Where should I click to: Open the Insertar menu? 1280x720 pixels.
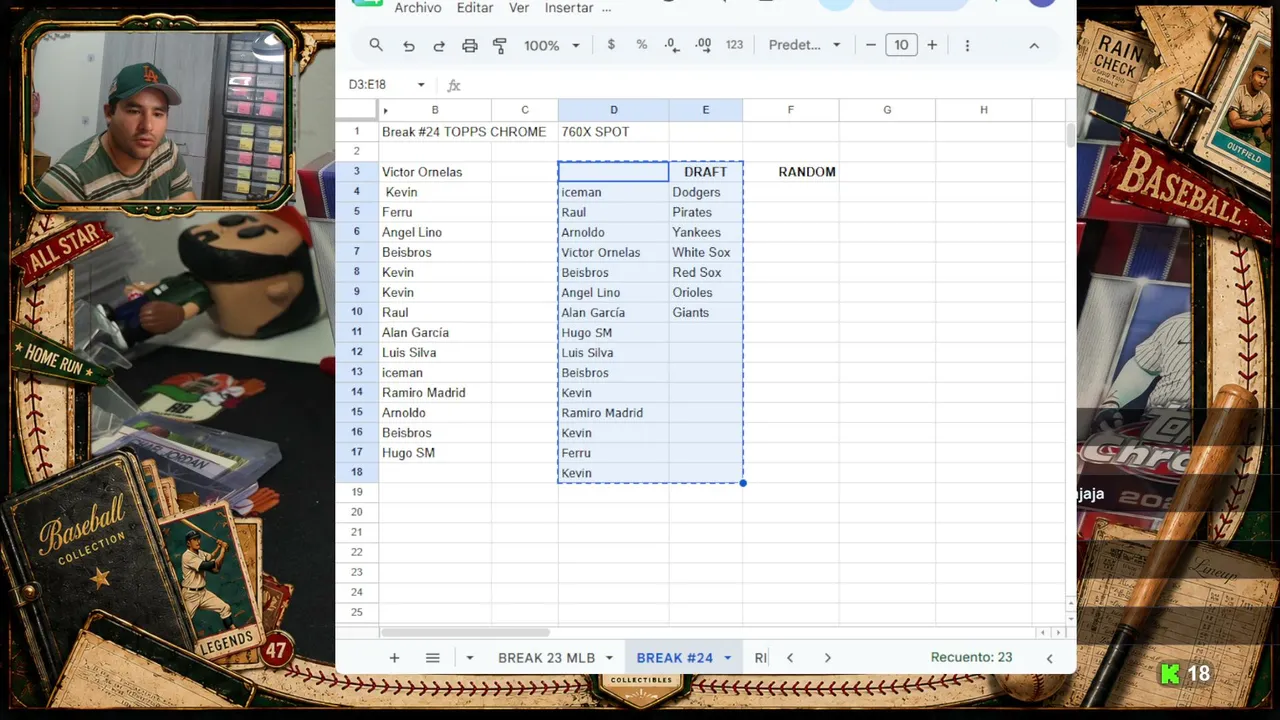[x=569, y=8]
